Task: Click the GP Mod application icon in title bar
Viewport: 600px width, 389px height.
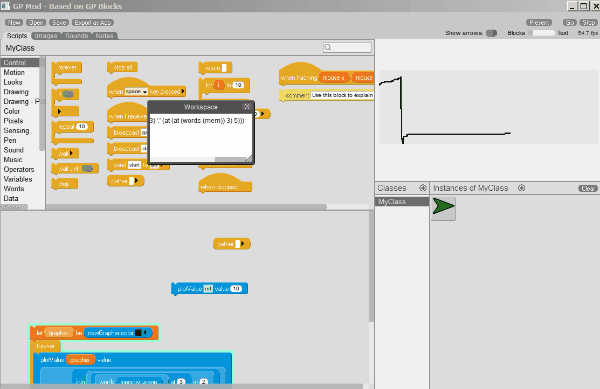Action: 5,6
